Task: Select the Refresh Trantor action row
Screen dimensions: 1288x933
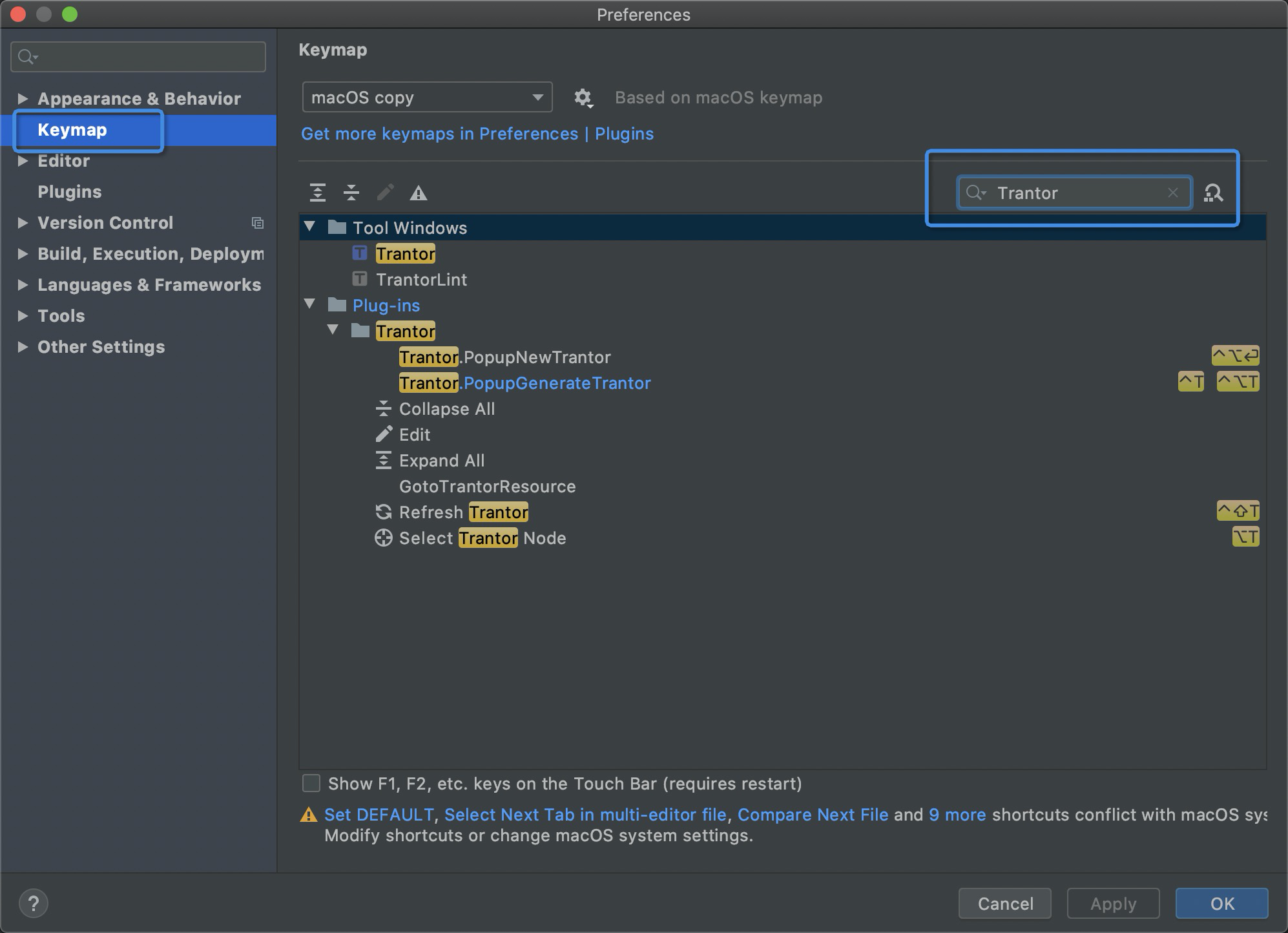Action: [x=464, y=512]
